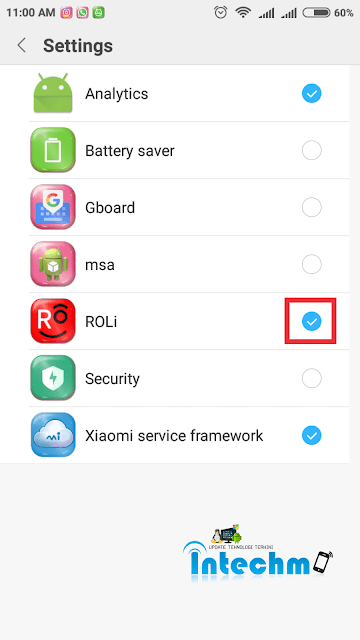
Task: Tap the Gboard keyboard icon
Action: [53, 207]
